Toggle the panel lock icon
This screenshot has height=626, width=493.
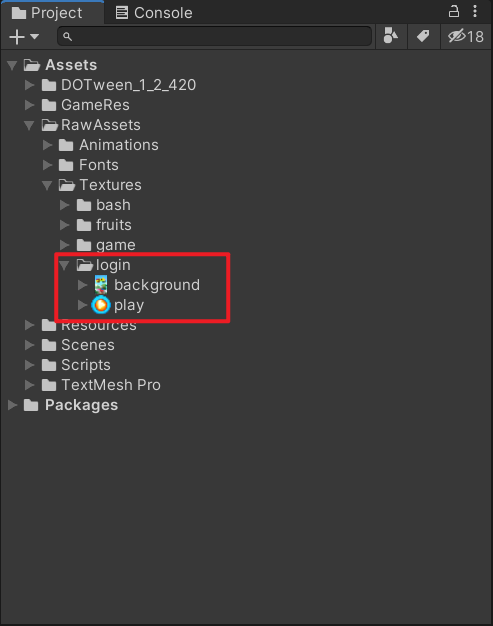click(453, 11)
